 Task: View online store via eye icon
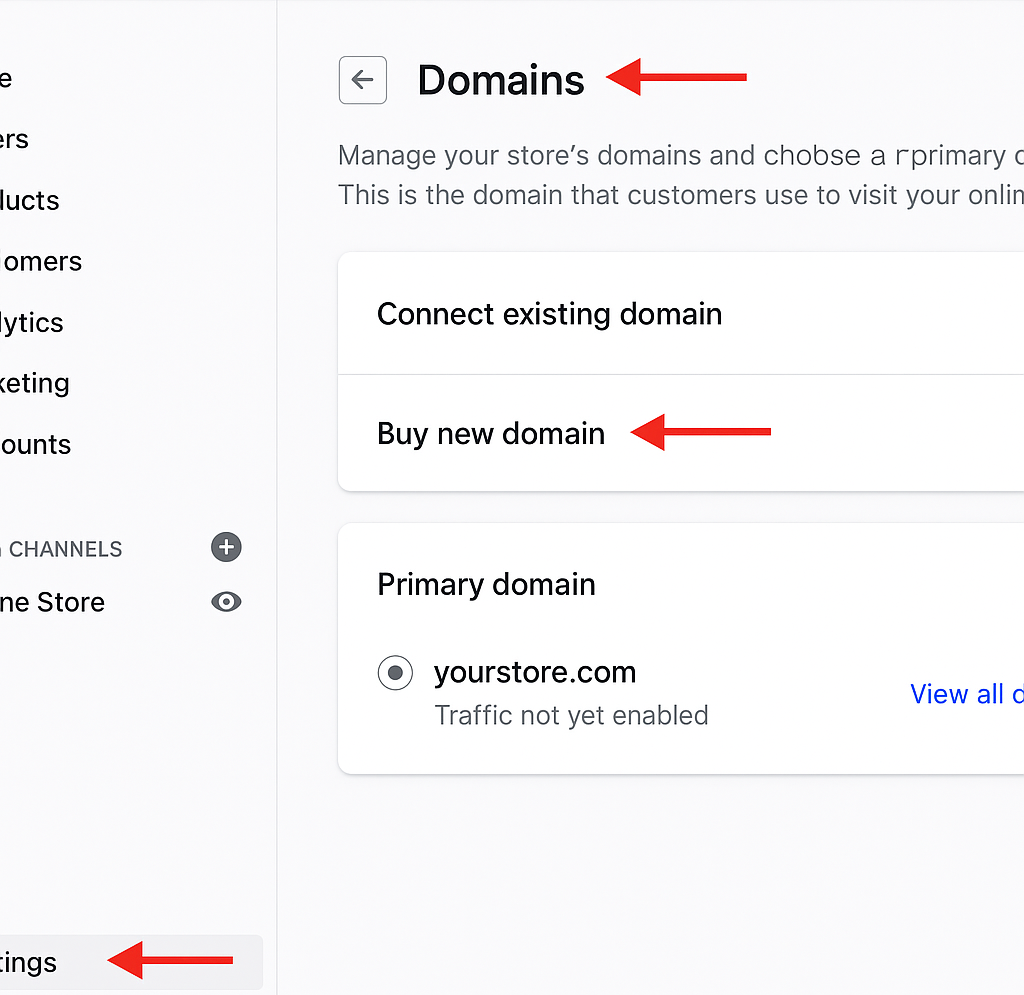coord(227,602)
